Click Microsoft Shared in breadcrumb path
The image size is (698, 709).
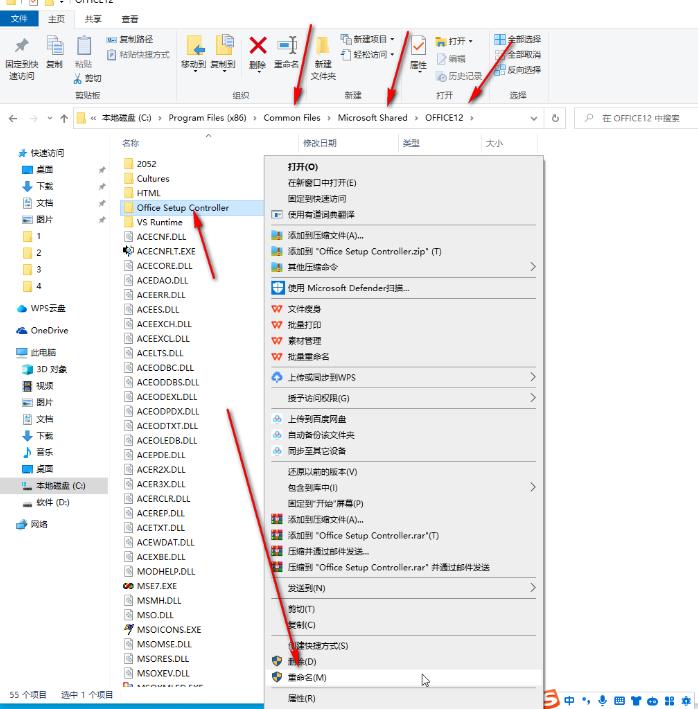pyautogui.click(x=373, y=118)
